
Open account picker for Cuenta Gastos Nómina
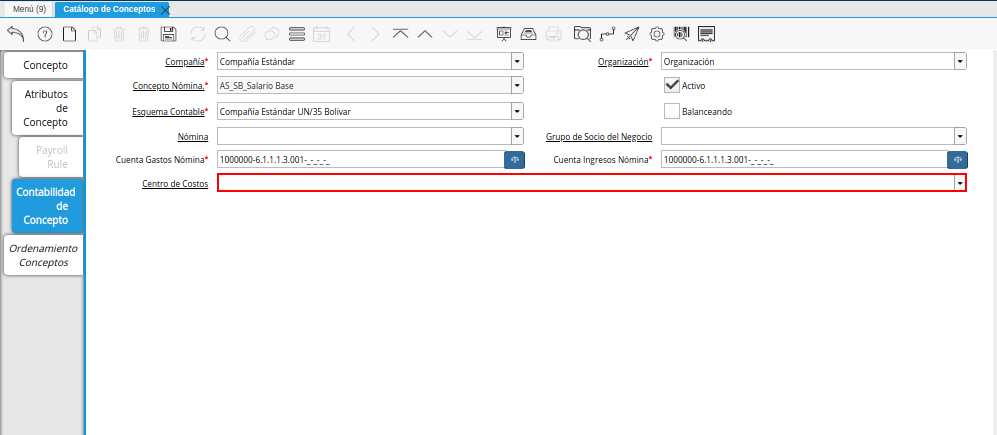[x=514, y=160]
